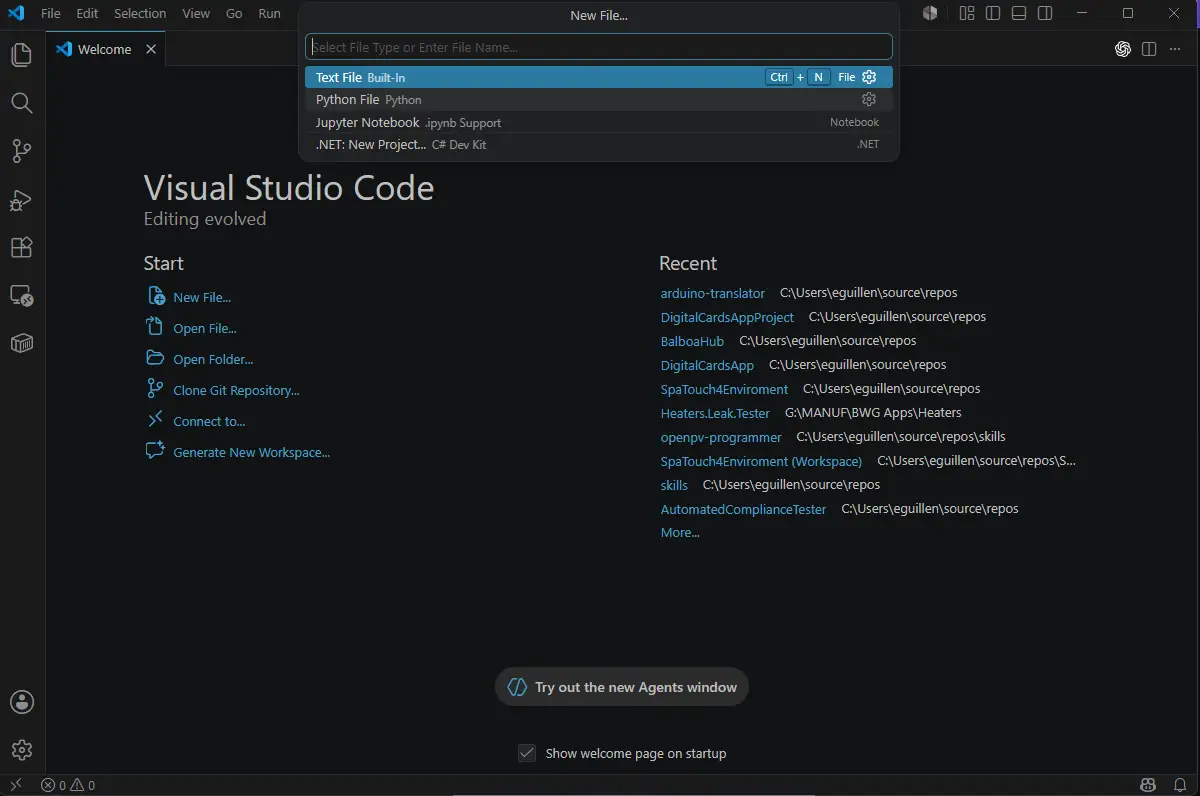The height and width of the screenshot is (796, 1200).
Task: Toggle the Primary Side Bar visibility
Action: [x=993, y=14]
